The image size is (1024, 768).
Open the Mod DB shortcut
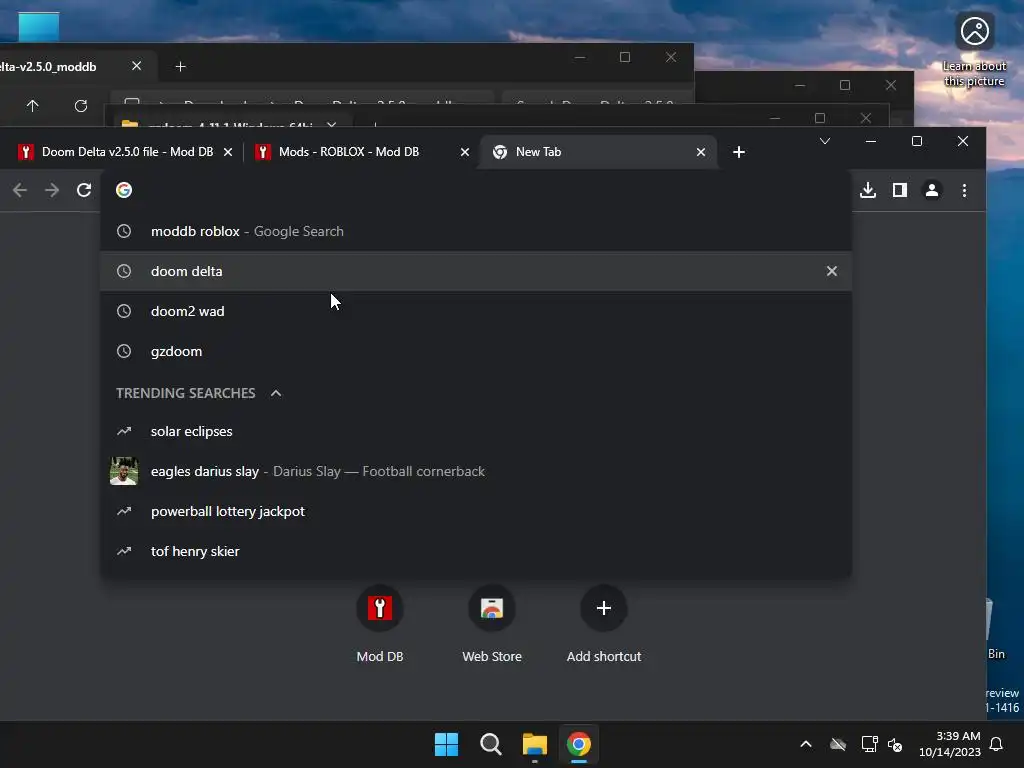[379, 624]
